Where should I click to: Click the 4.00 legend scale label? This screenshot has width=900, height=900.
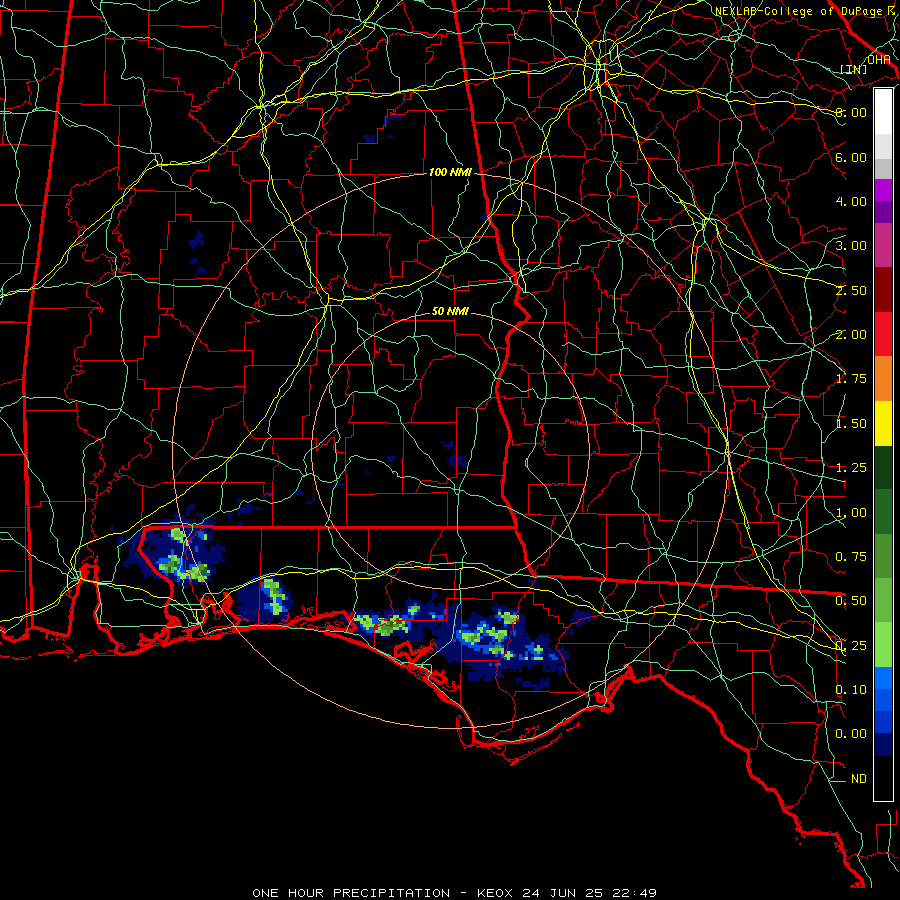851,201
